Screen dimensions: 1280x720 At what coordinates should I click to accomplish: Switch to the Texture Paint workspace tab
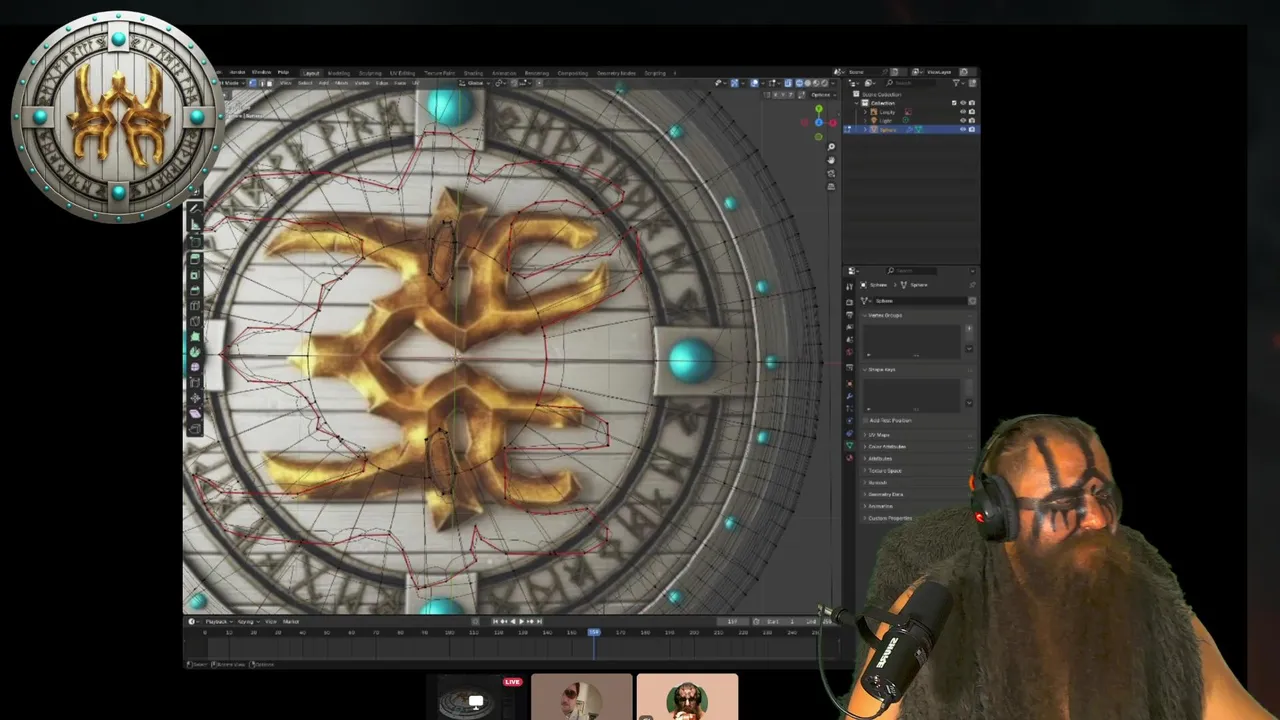click(x=440, y=73)
